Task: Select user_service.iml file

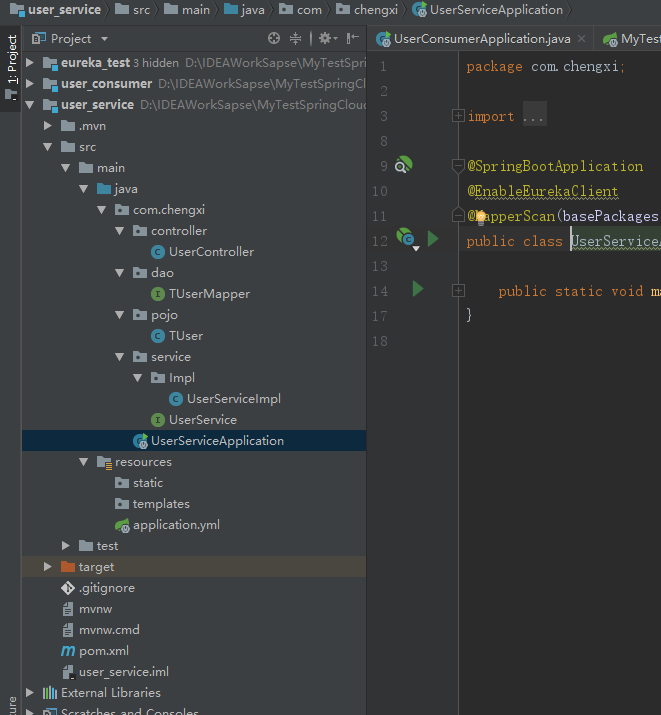Action: 115,672
